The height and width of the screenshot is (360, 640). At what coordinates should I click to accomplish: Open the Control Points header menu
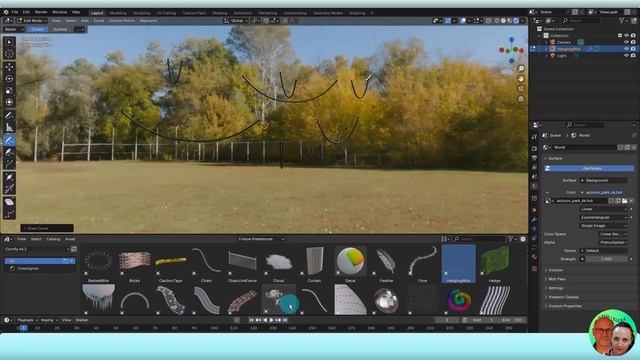pos(121,20)
